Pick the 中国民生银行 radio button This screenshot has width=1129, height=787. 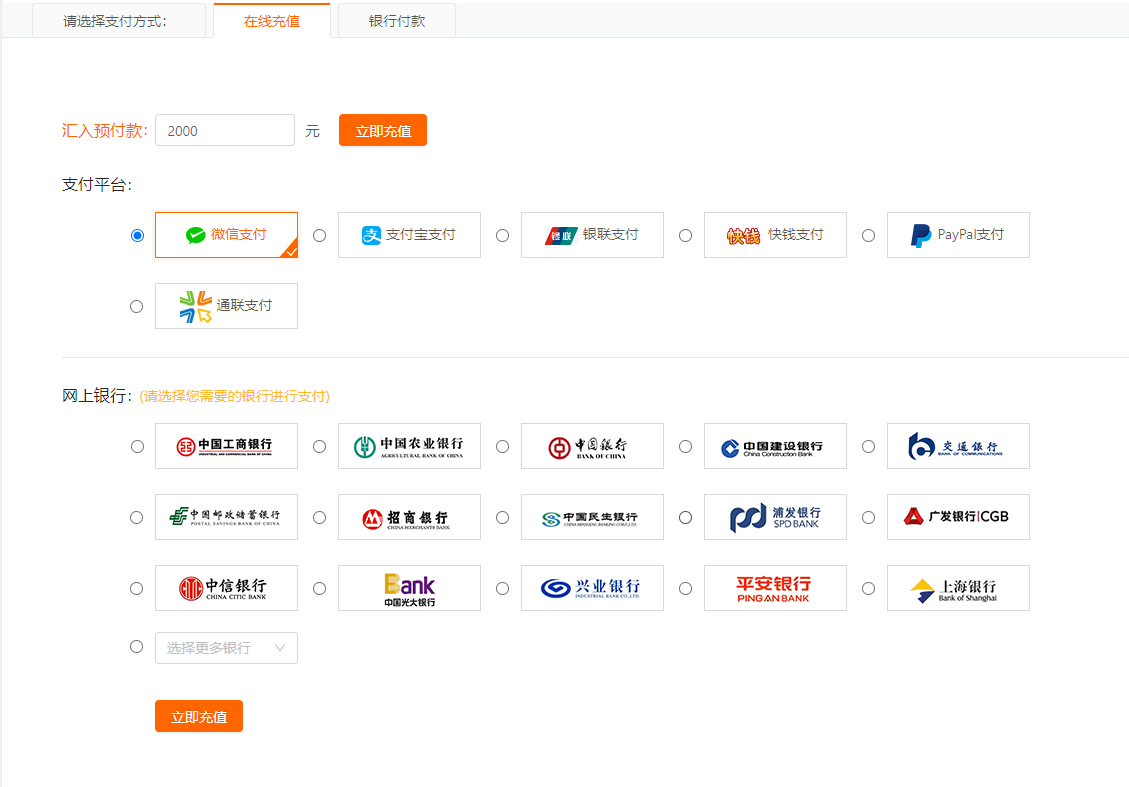pos(503,518)
